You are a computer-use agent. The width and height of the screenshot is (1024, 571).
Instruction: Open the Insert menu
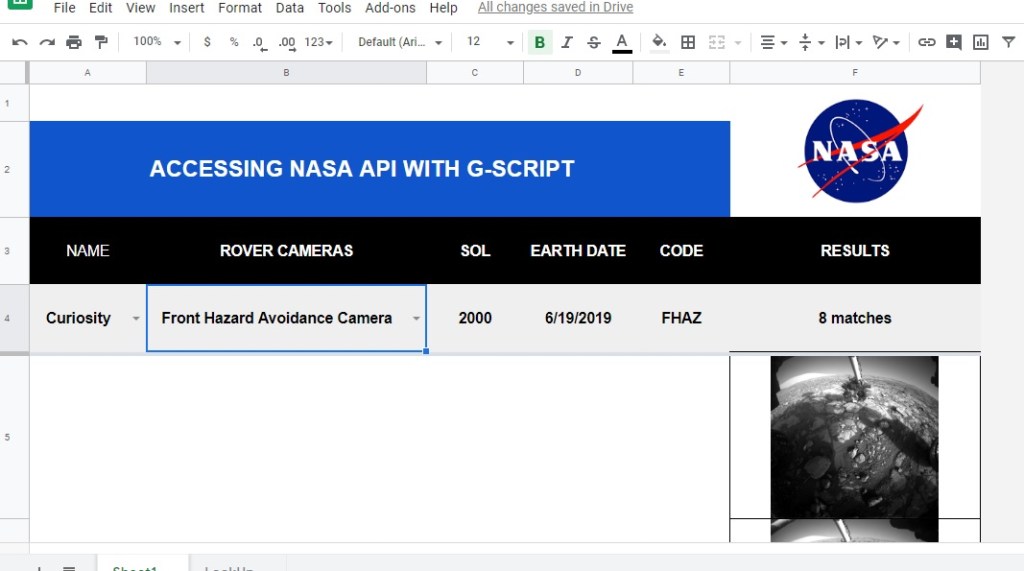click(x=186, y=8)
